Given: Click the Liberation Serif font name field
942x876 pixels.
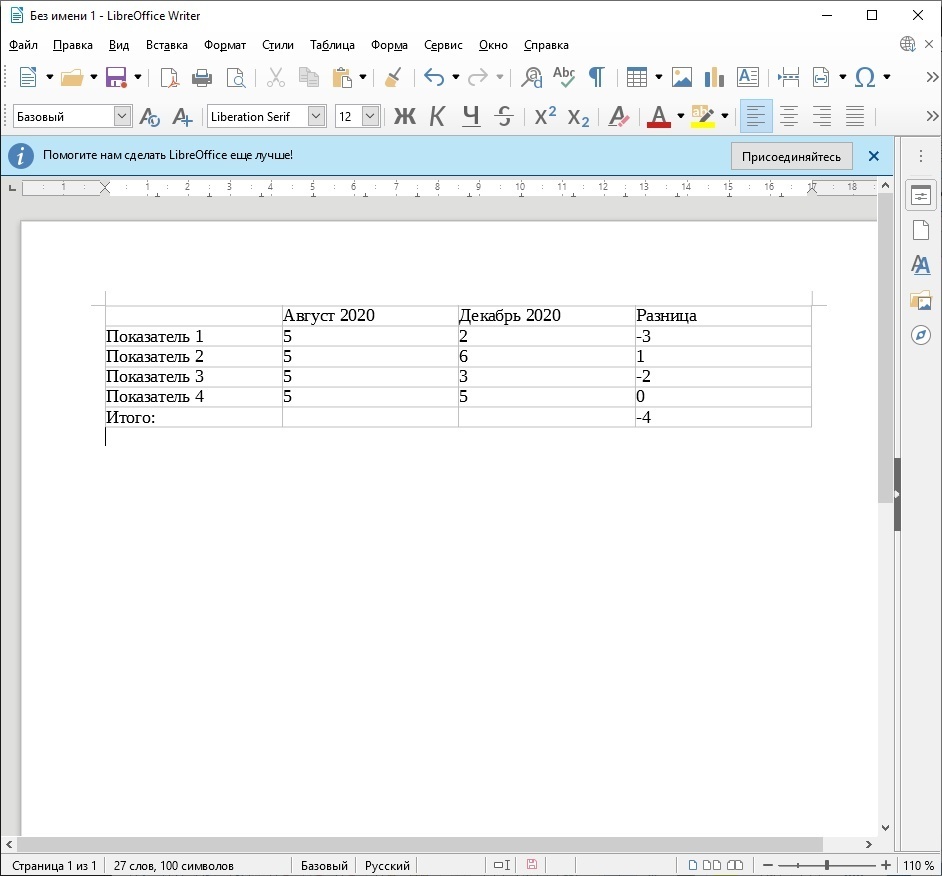Looking at the screenshot, I should click(256, 117).
